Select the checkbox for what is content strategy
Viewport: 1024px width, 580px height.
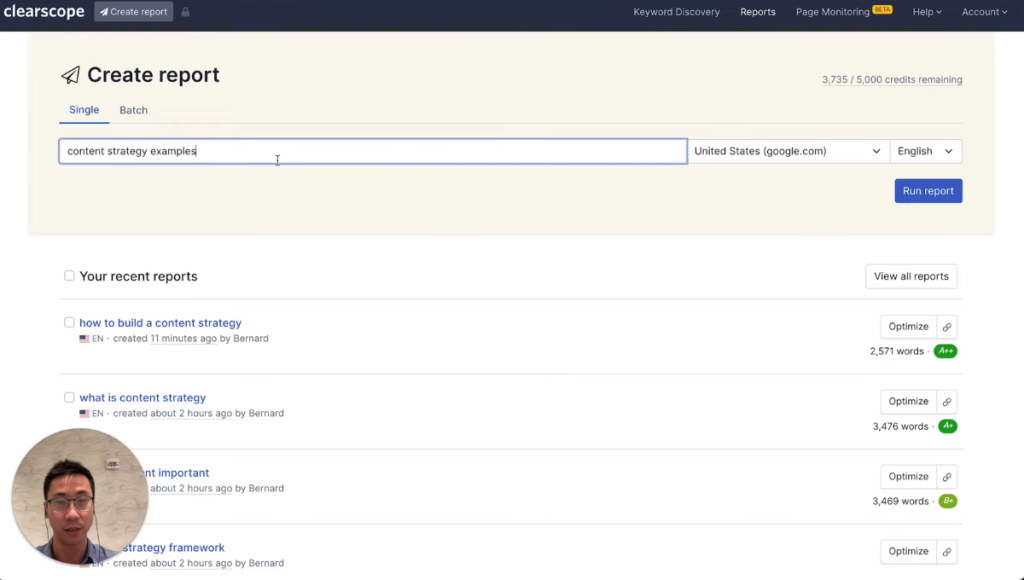pyautogui.click(x=69, y=397)
